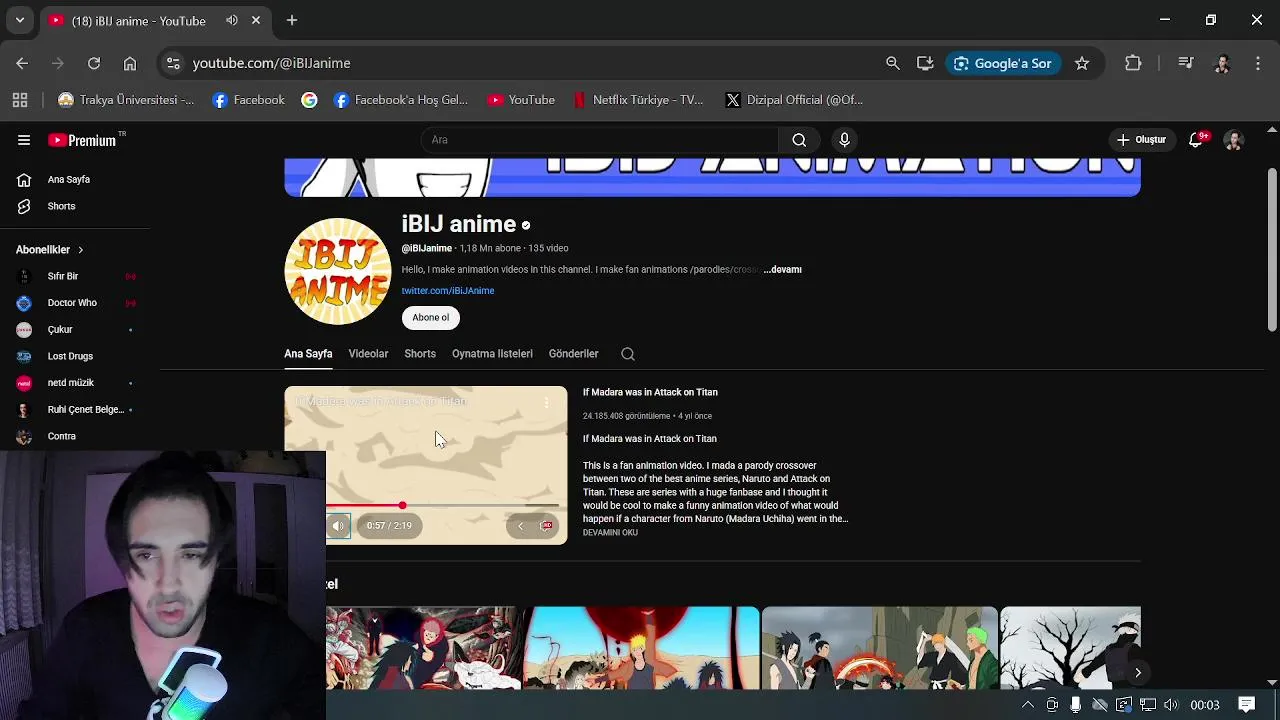Click the previous arrow in the video preview
This screenshot has width=1280, height=720.
pos(520,526)
